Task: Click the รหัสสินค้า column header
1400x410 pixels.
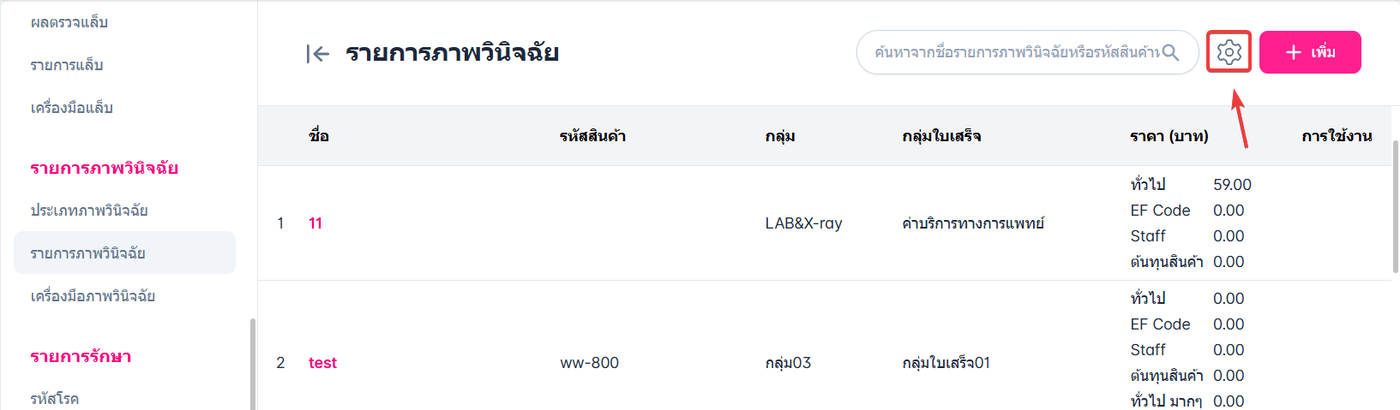Action: (593, 136)
